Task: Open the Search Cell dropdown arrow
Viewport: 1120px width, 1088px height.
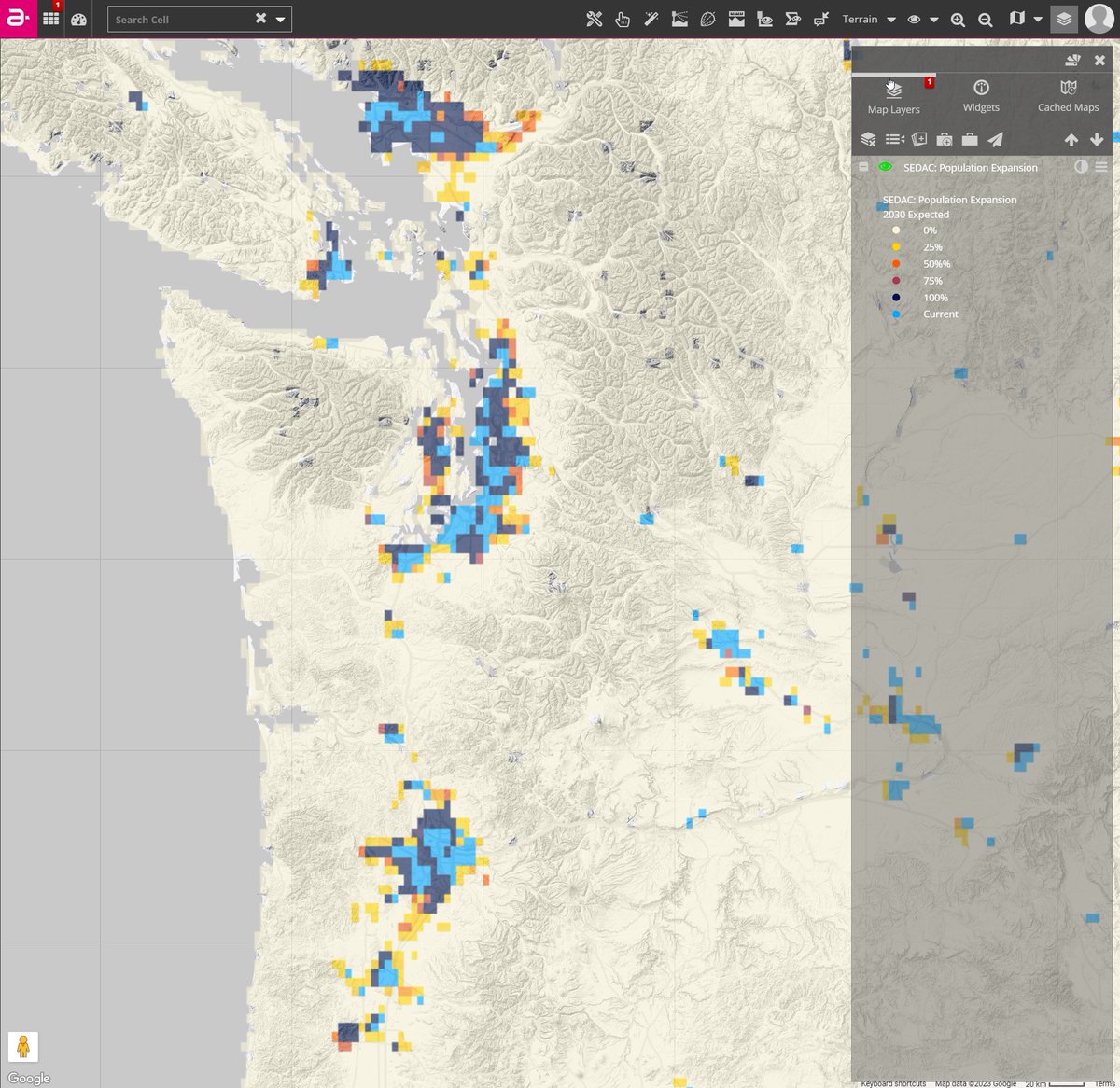Action: [x=280, y=20]
